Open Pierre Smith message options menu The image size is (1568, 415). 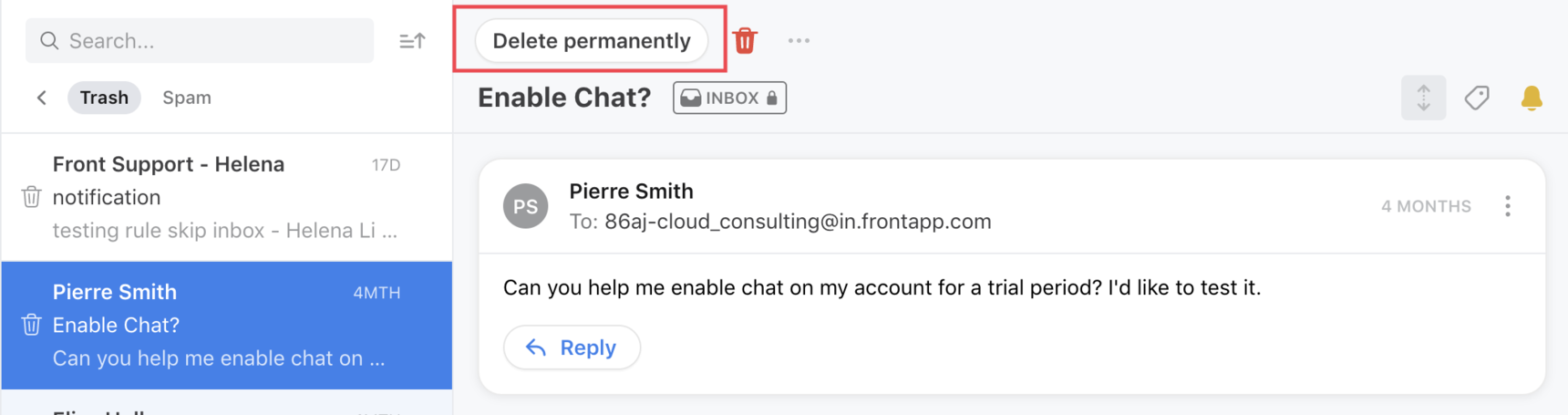pyautogui.click(x=1508, y=206)
